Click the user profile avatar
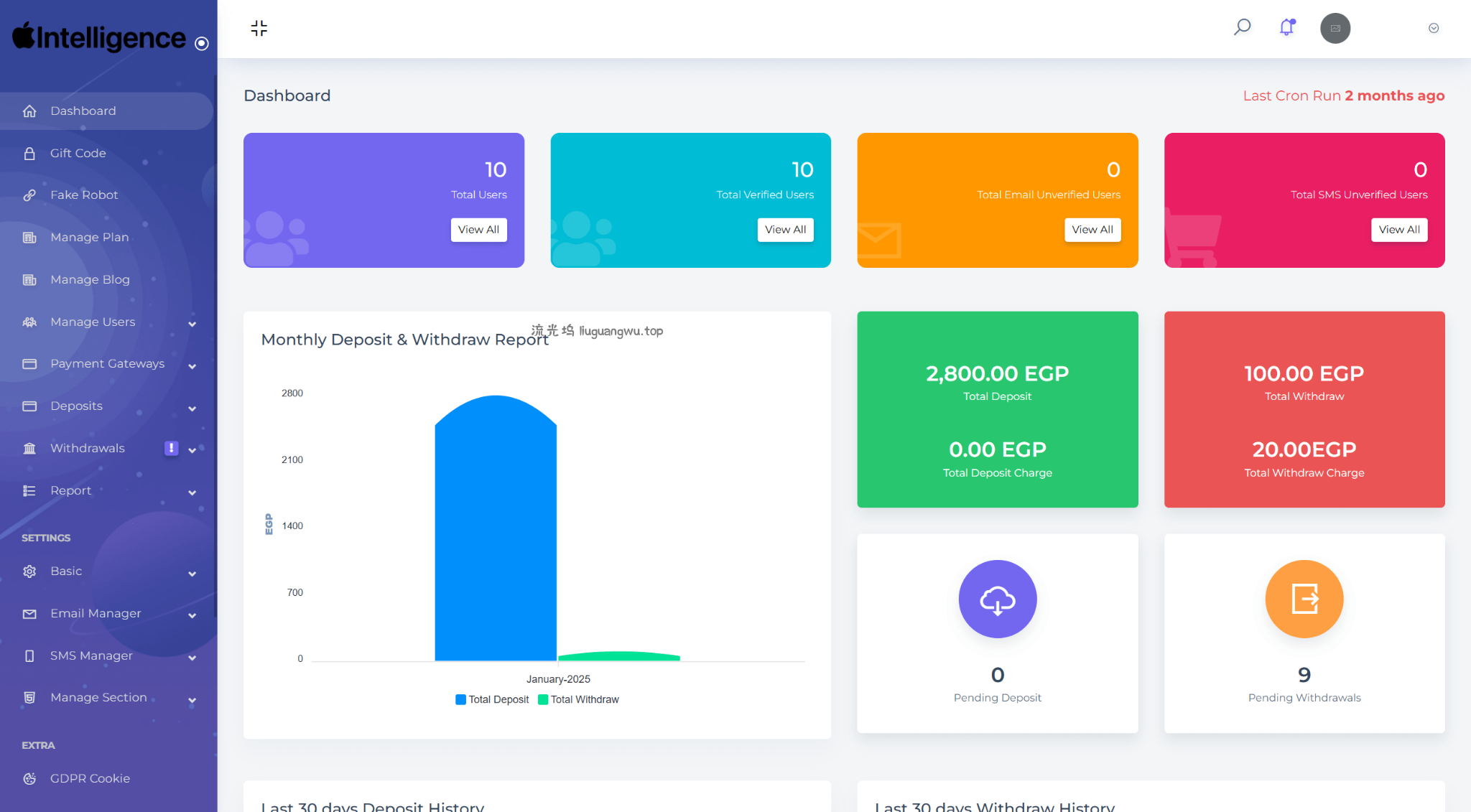Viewport: 1471px width, 812px height. coord(1335,28)
